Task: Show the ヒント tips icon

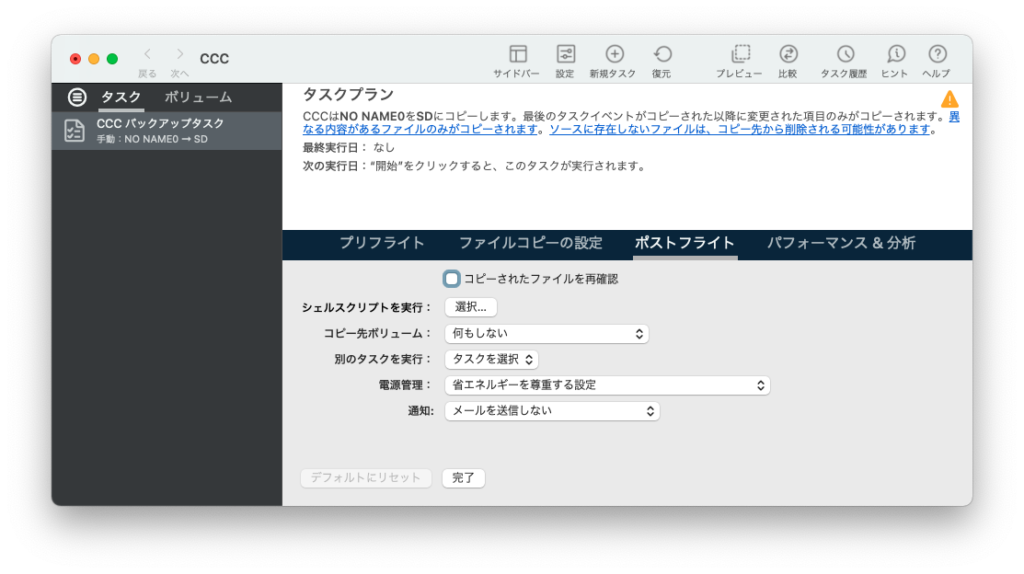Action: [895, 54]
